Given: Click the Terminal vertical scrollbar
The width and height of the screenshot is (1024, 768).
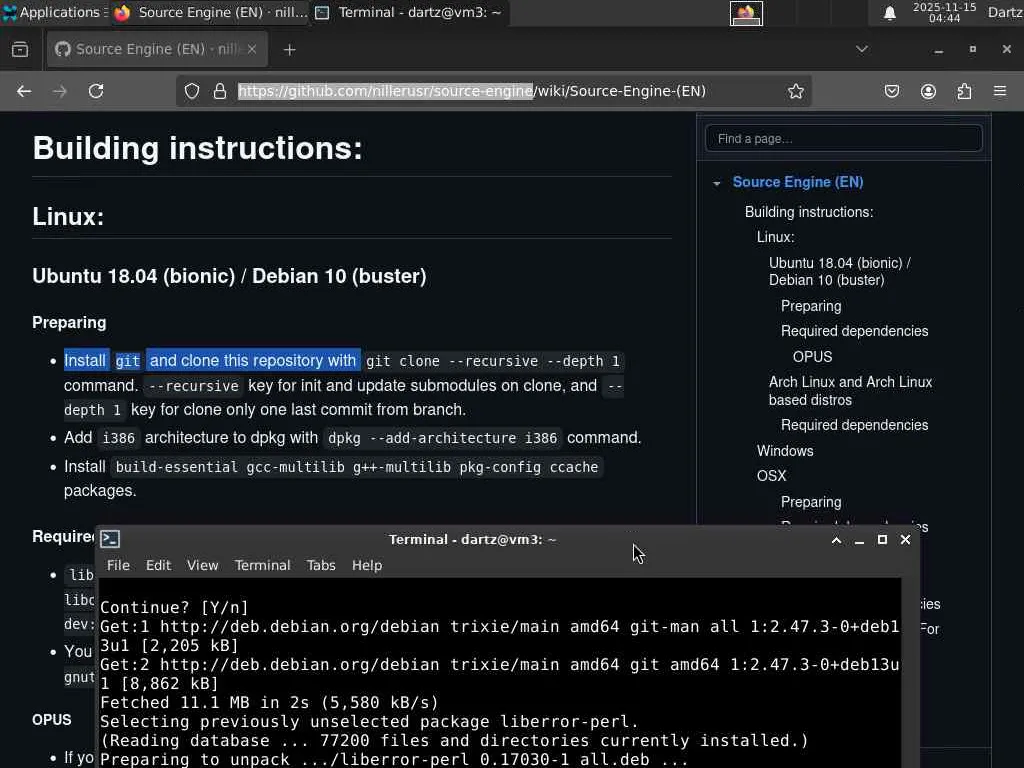Looking at the screenshot, I should pos(910,673).
